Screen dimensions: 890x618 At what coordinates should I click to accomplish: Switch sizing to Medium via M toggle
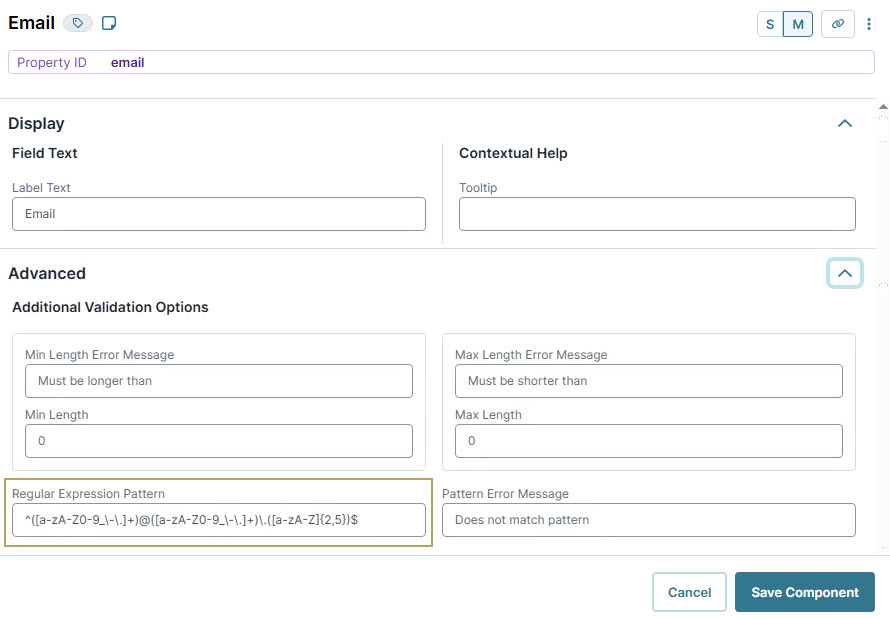pyautogui.click(x=798, y=23)
